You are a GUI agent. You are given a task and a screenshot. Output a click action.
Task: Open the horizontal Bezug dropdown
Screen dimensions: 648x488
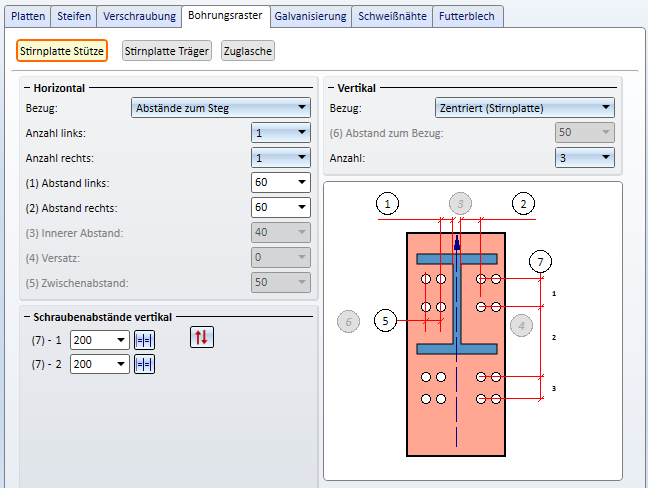(x=221, y=108)
